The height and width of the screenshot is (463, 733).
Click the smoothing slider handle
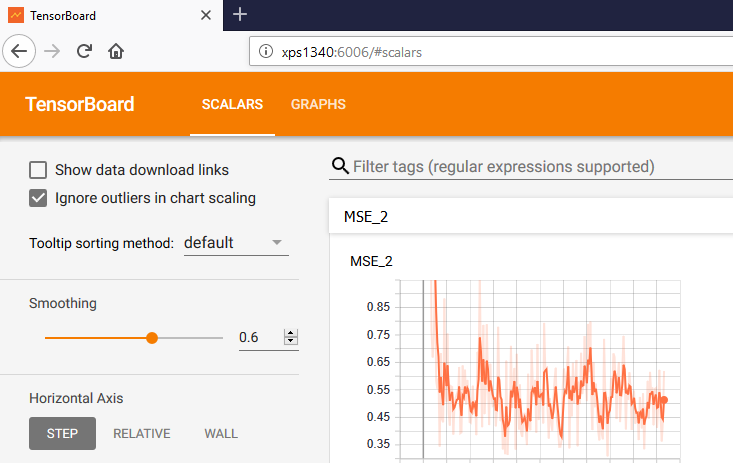coord(151,338)
